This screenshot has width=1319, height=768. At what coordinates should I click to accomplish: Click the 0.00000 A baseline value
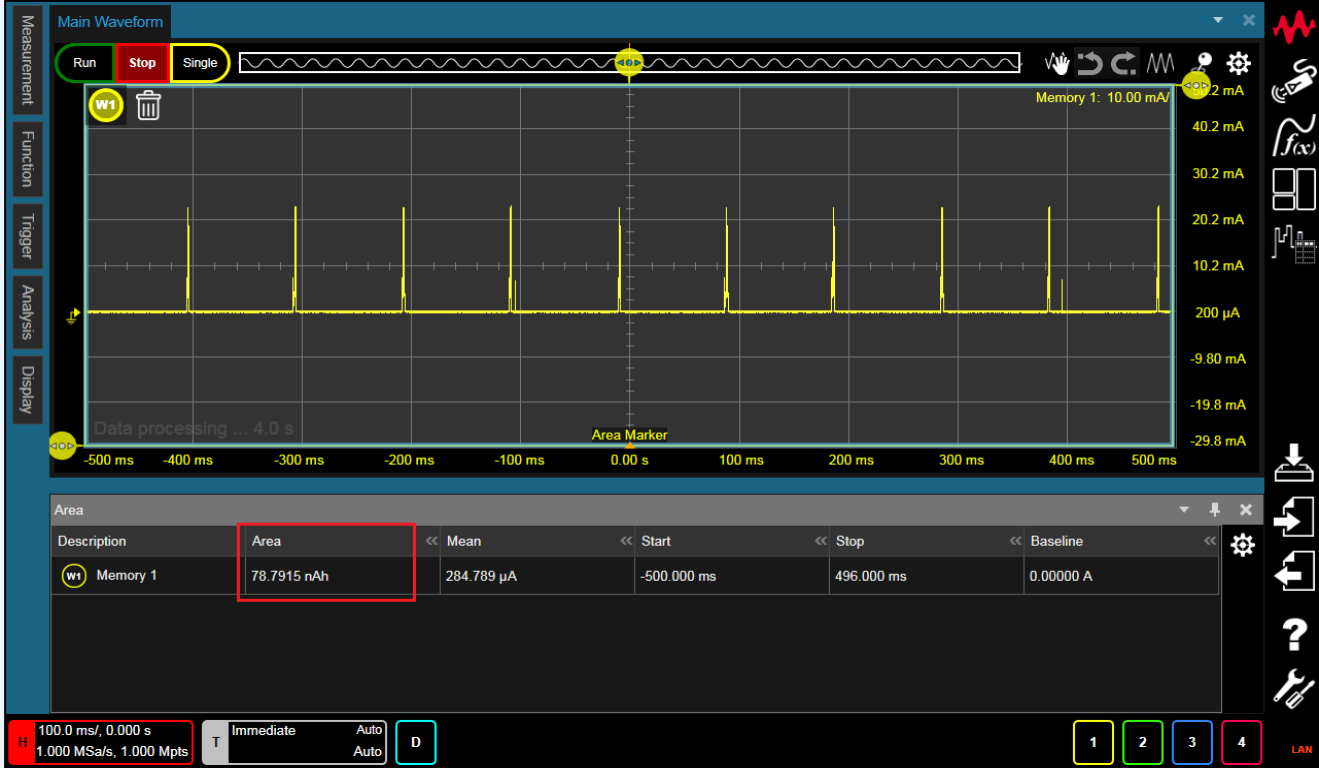[x=1061, y=576]
